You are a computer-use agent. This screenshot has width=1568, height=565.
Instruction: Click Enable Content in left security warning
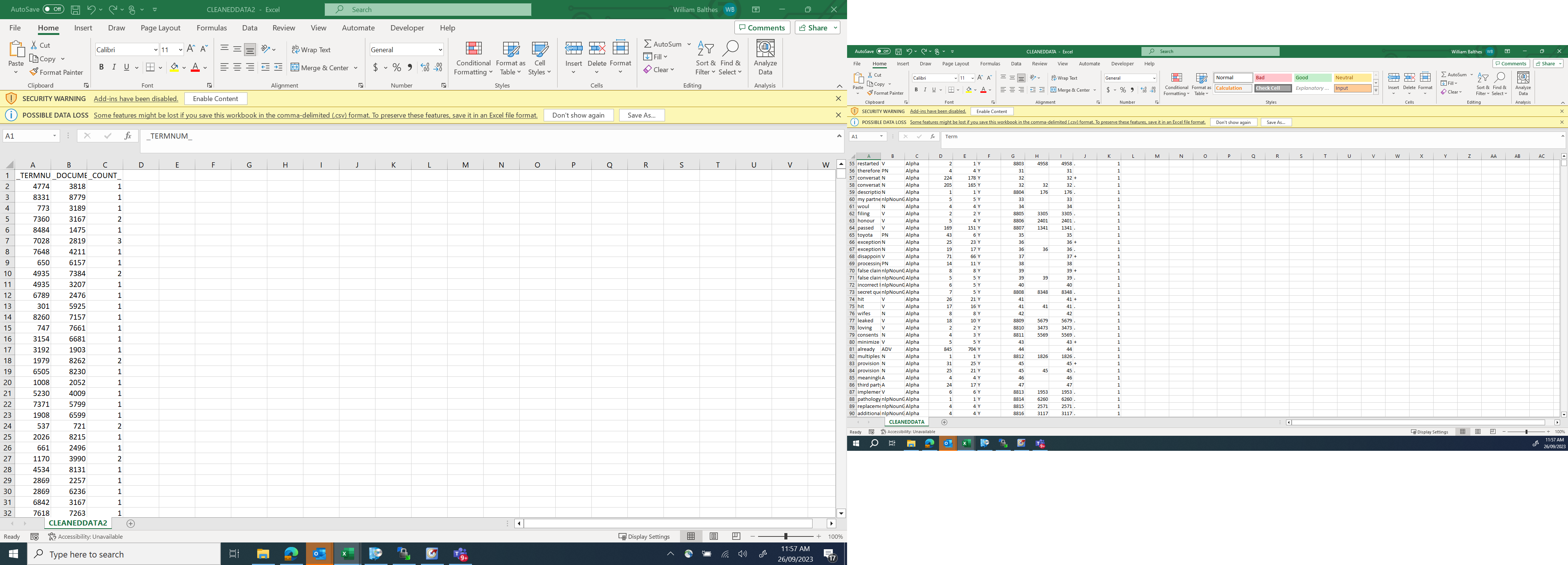(x=216, y=99)
